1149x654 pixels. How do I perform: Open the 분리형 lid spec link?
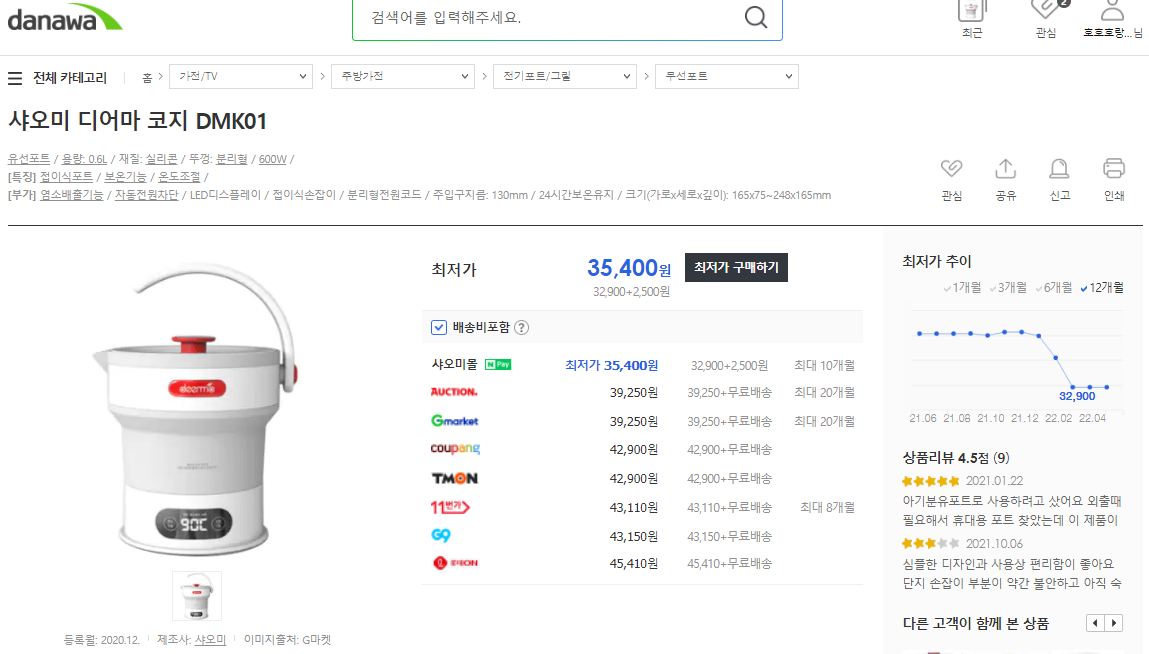pos(232,159)
